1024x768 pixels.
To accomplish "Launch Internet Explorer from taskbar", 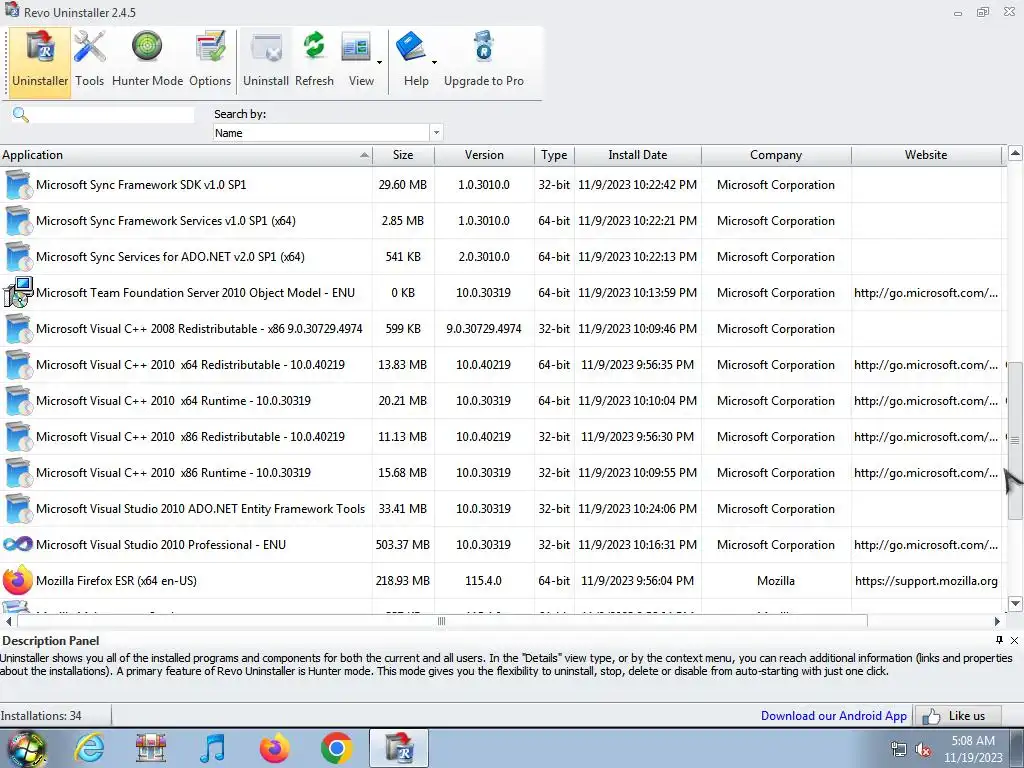I will pos(89,748).
